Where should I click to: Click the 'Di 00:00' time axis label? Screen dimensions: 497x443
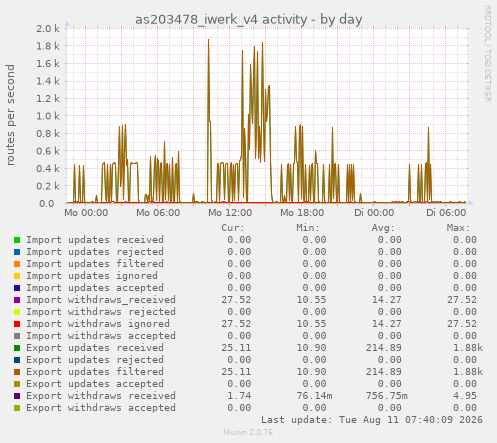coord(374,213)
